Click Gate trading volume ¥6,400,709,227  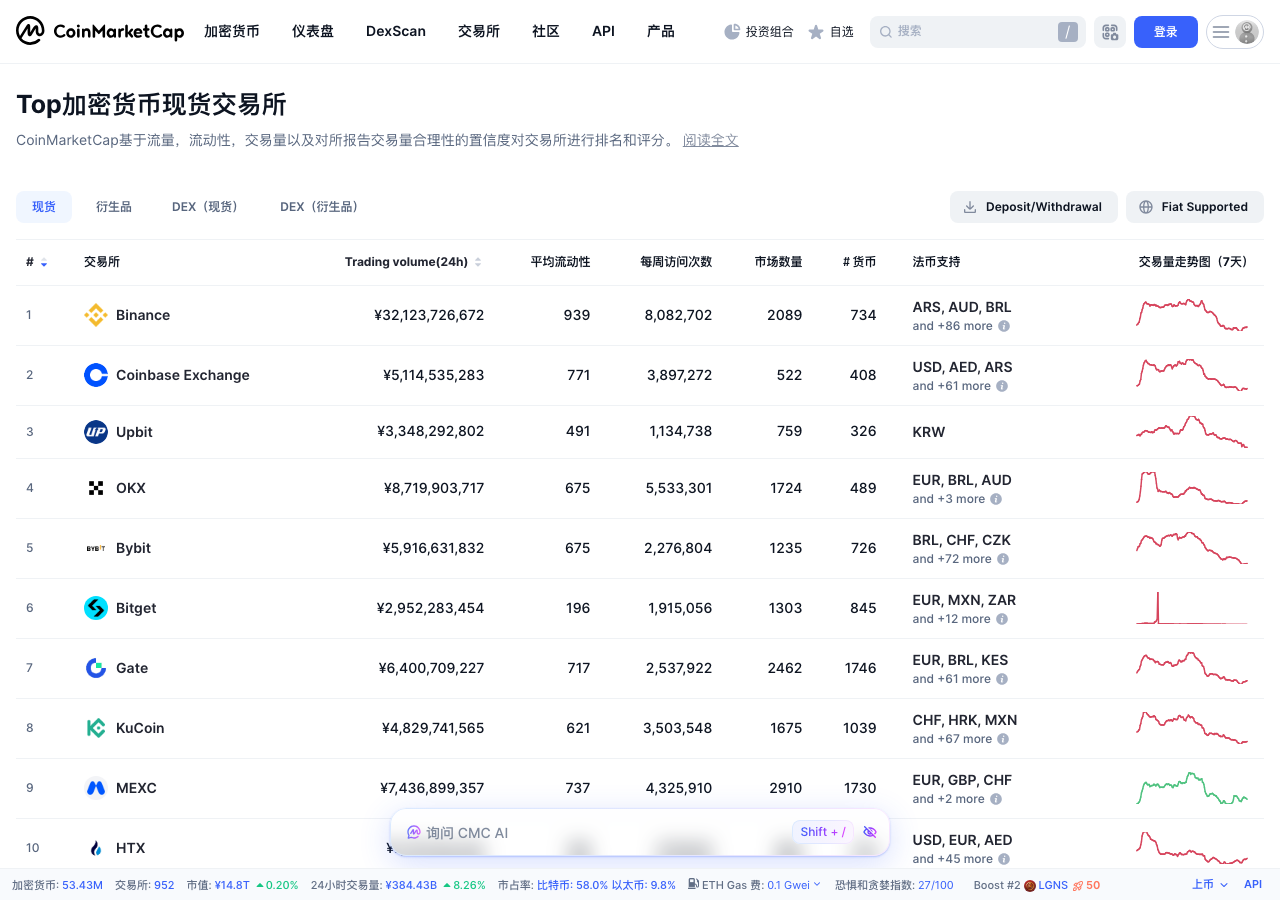tap(431, 668)
